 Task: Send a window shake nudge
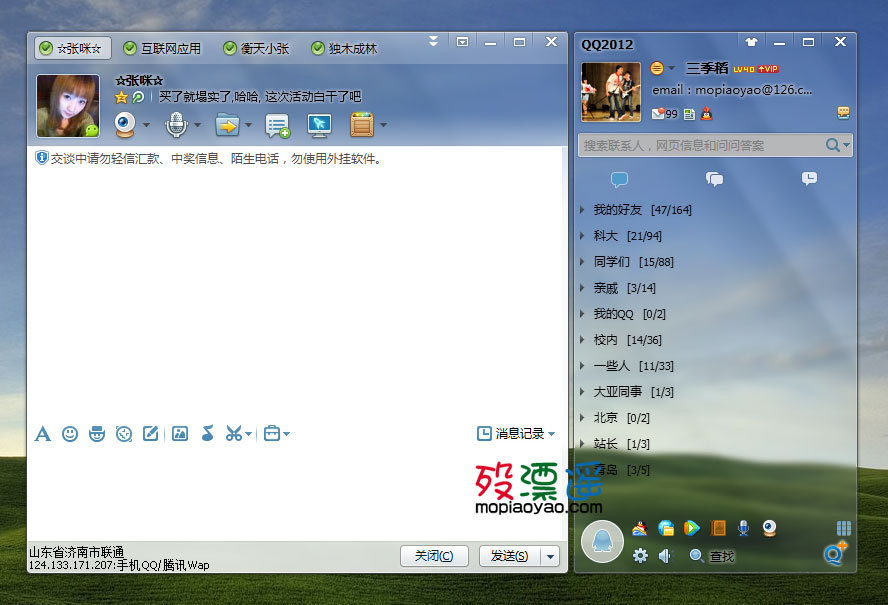pos(123,434)
